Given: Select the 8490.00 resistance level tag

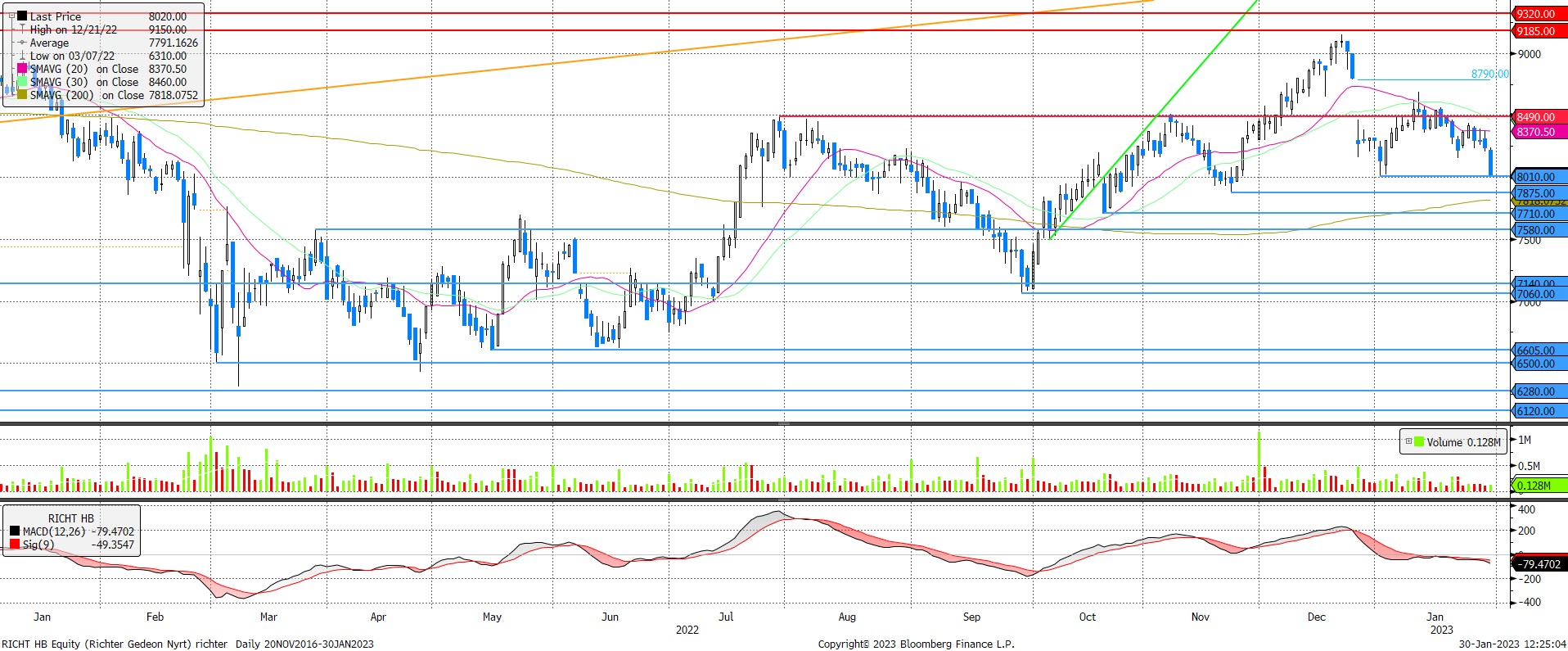Looking at the screenshot, I should [x=1538, y=117].
